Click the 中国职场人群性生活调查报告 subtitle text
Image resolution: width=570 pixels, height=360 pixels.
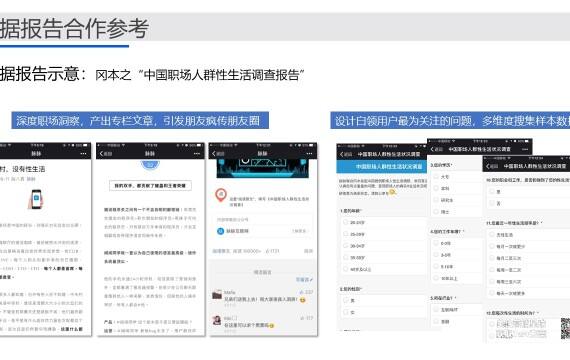221,75
